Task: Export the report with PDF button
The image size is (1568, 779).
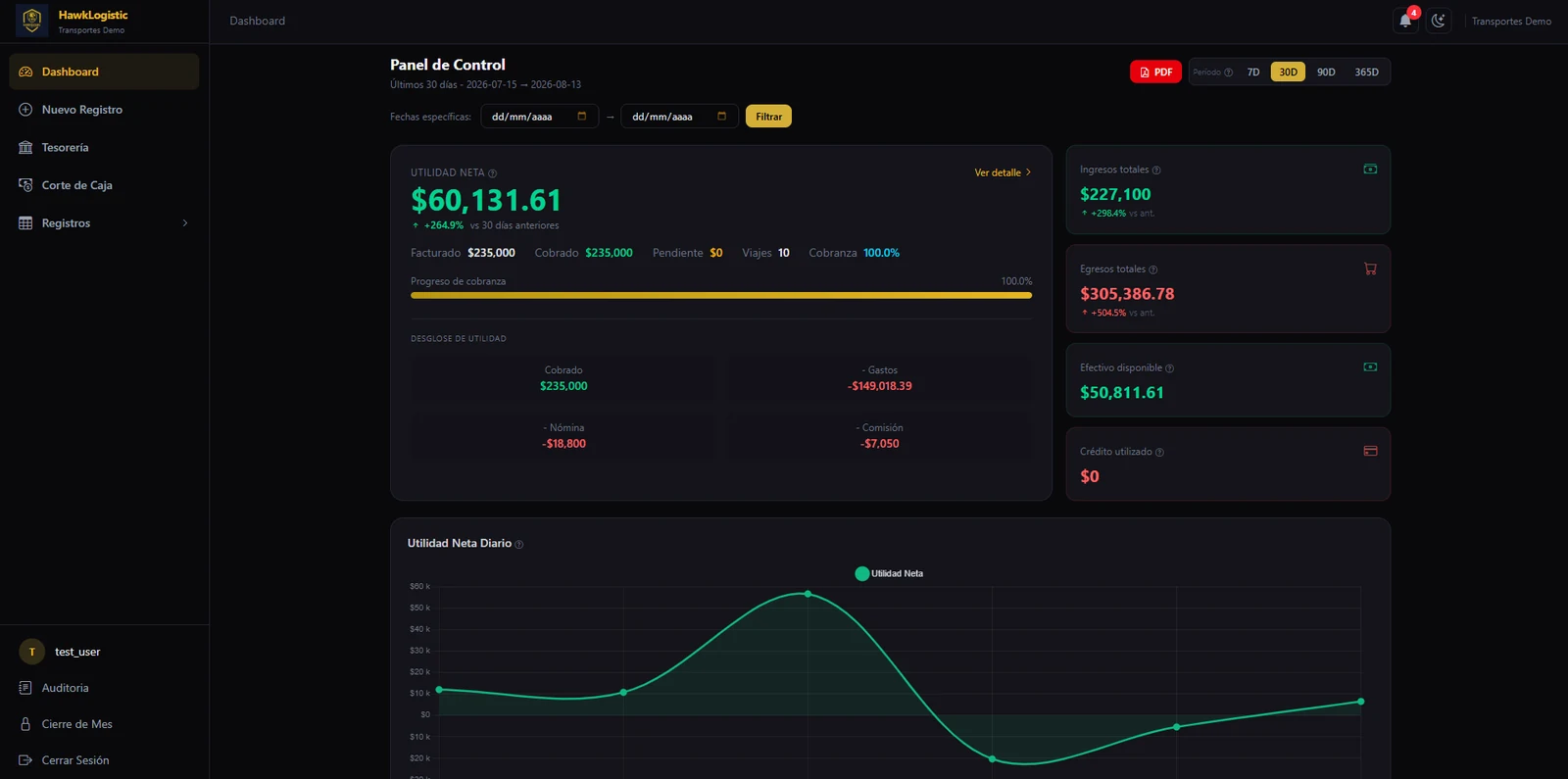Action: (1155, 72)
